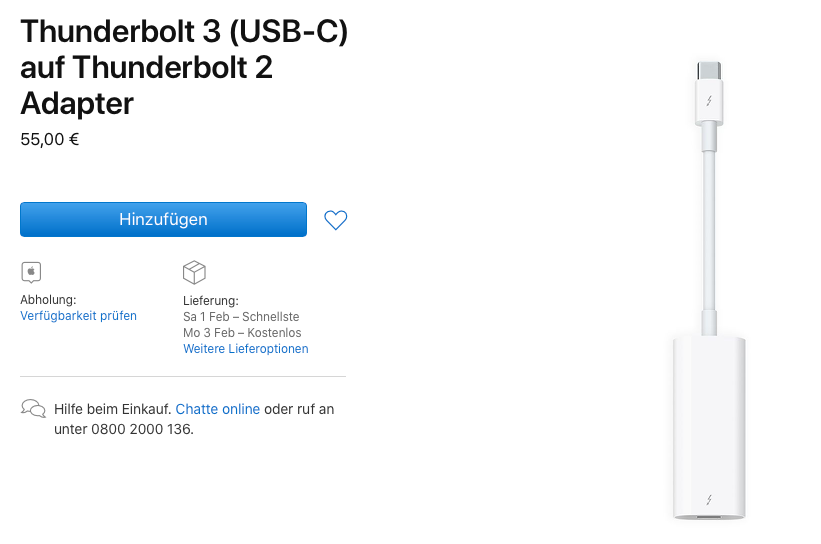Click the blue Hinzufügen button
Viewport: 821px width, 544px height.
click(163, 219)
